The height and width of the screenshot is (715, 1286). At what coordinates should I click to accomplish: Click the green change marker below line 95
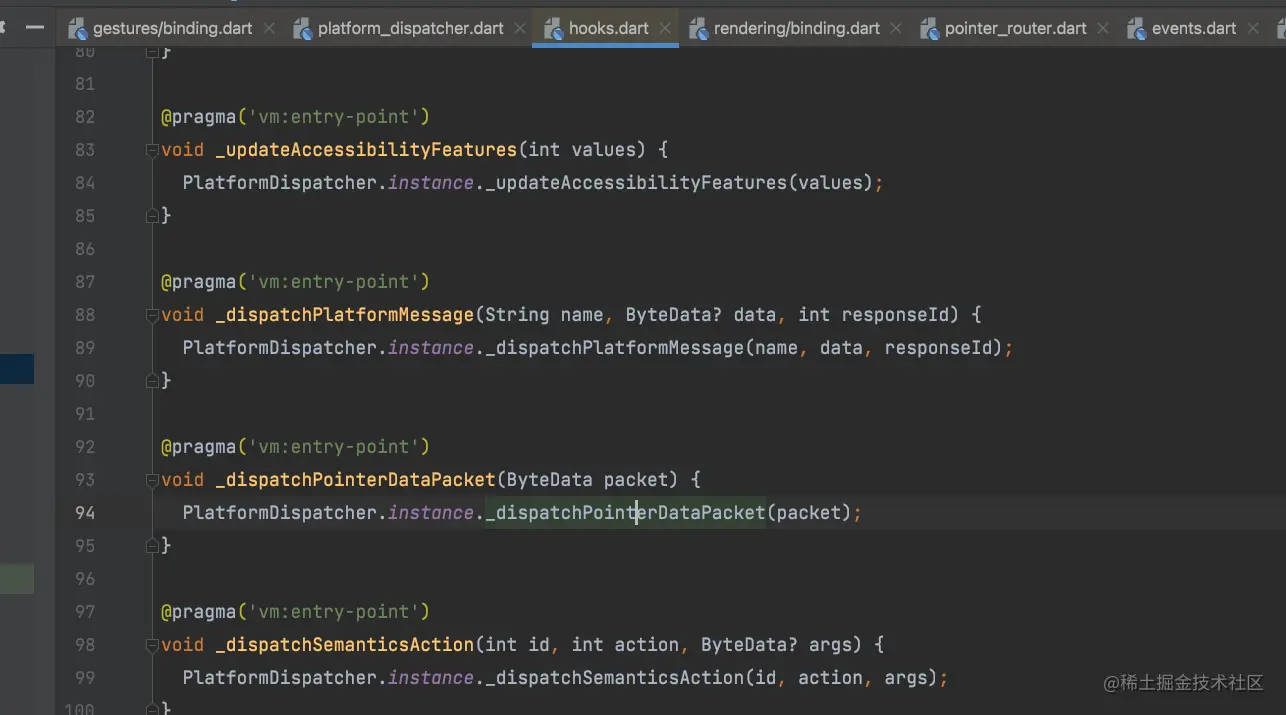coord(17,578)
